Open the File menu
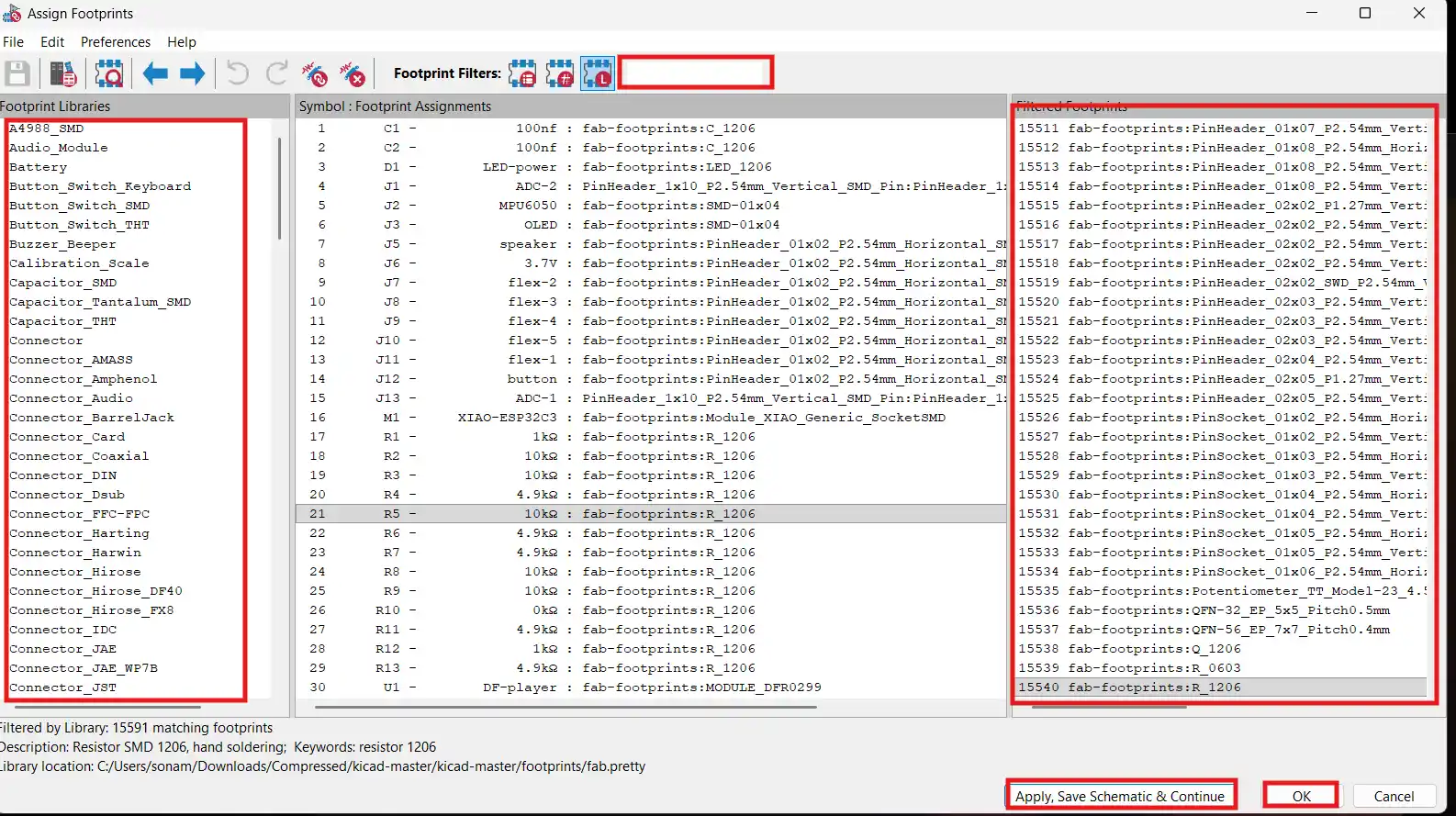Screen dimensions: 1456x816 click(14, 42)
